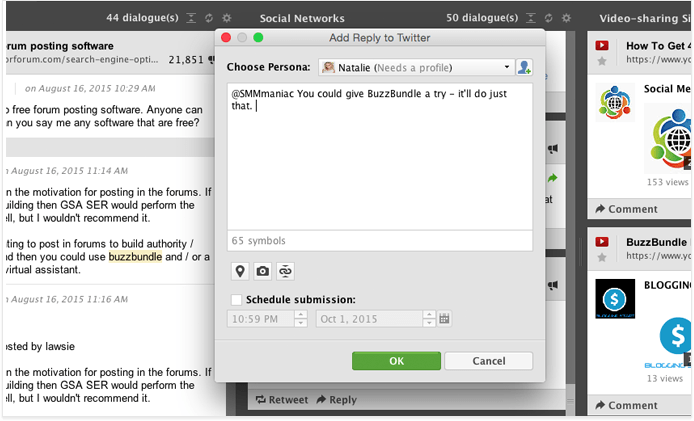Attach a photo with the camera icon

click(262, 271)
